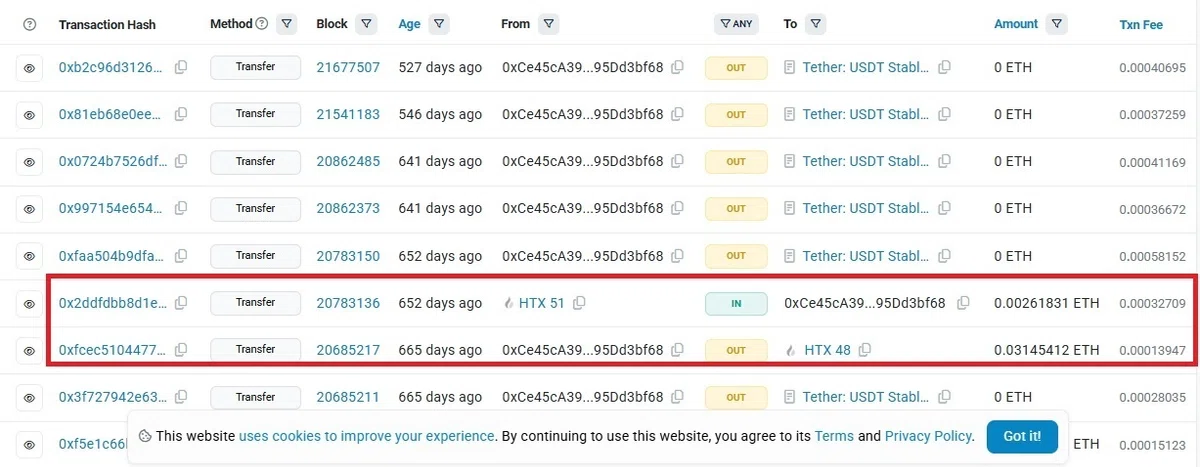Open the To column filter
Image resolution: width=1200 pixels, height=467 pixels.
coord(815,23)
